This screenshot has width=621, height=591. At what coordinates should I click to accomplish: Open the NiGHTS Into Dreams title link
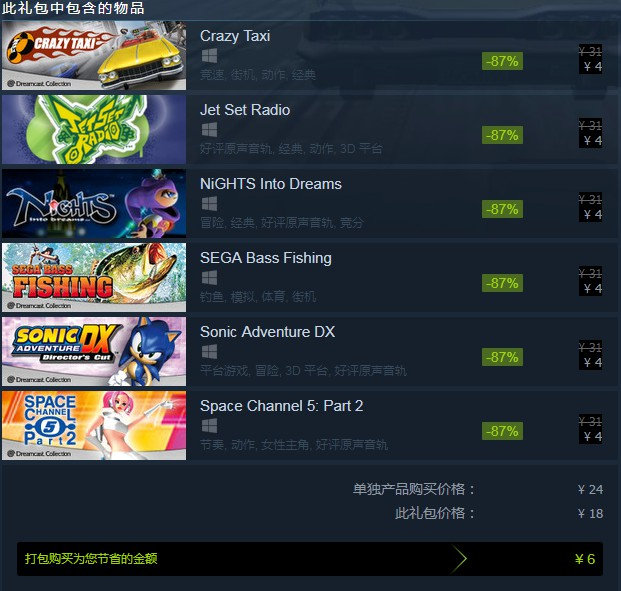pos(271,184)
